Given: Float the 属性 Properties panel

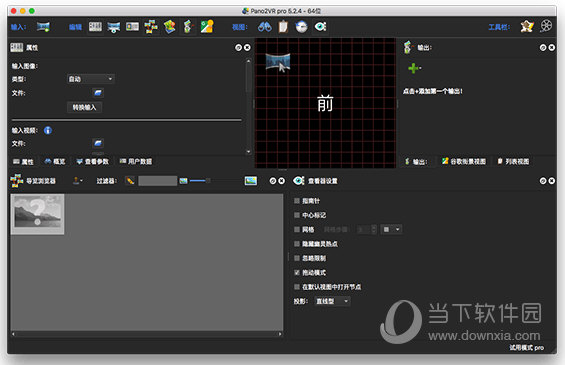Looking at the screenshot, I should tap(238, 48).
